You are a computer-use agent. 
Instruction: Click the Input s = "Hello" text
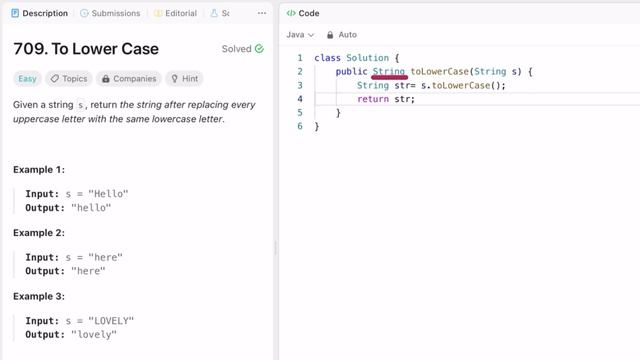click(x=77, y=194)
